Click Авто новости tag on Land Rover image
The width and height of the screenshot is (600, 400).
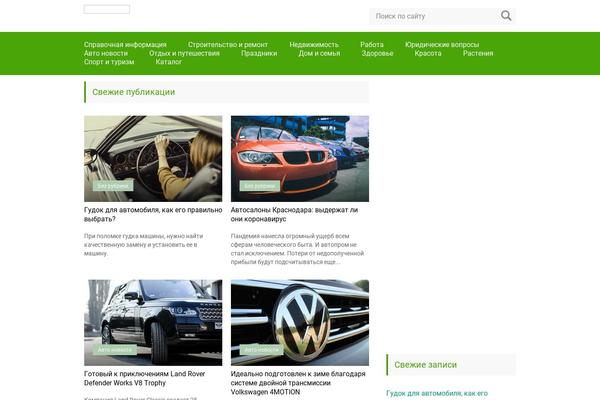click(115, 349)
